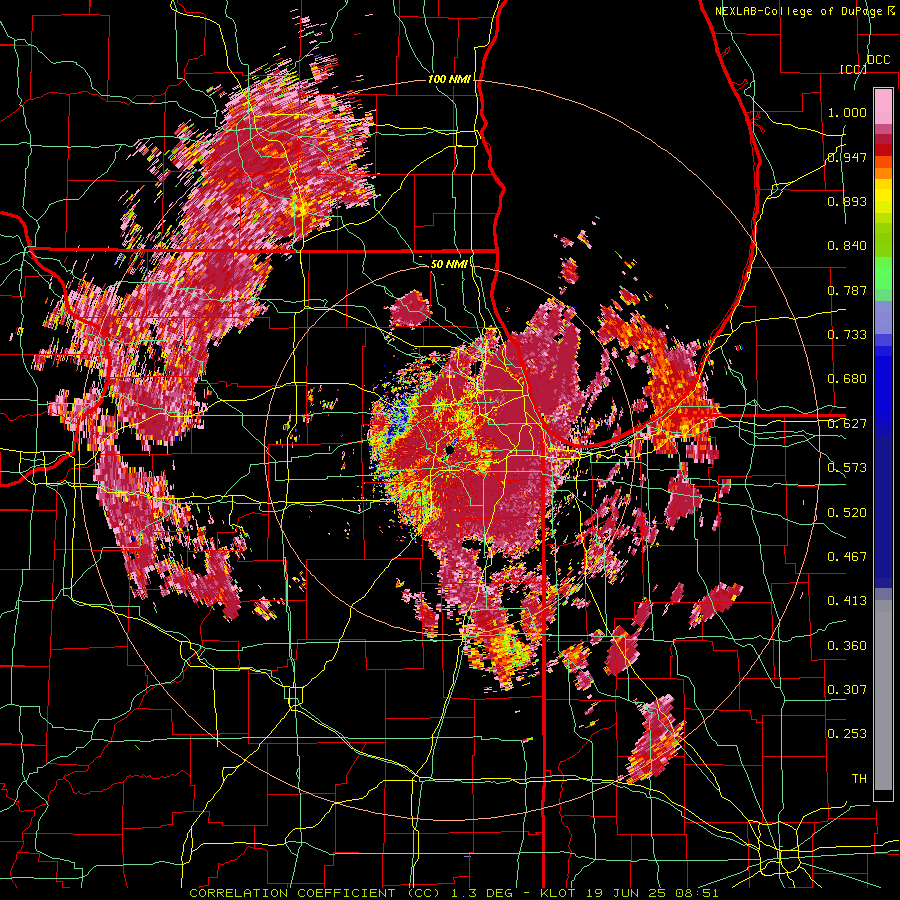Image resolution: width=900 pixels, height=900 pixels.
Task: Click the 0.627 legend value
Action: click(847, 424)
